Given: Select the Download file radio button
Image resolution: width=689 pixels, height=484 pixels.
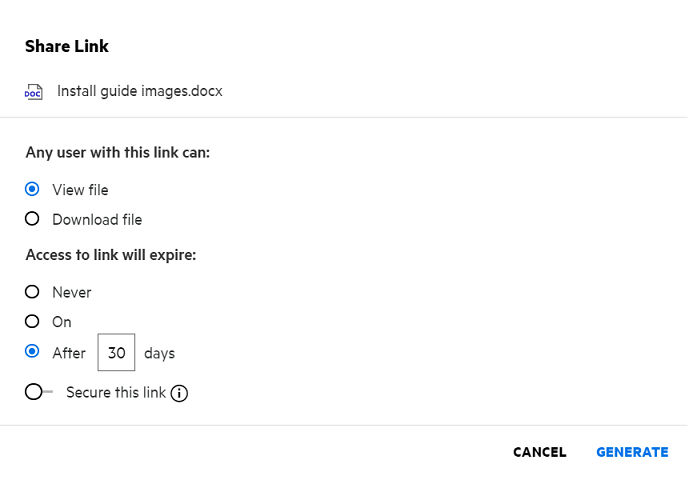Looking at the screenshot, I should pyautogui.click(x=32, y=219).
